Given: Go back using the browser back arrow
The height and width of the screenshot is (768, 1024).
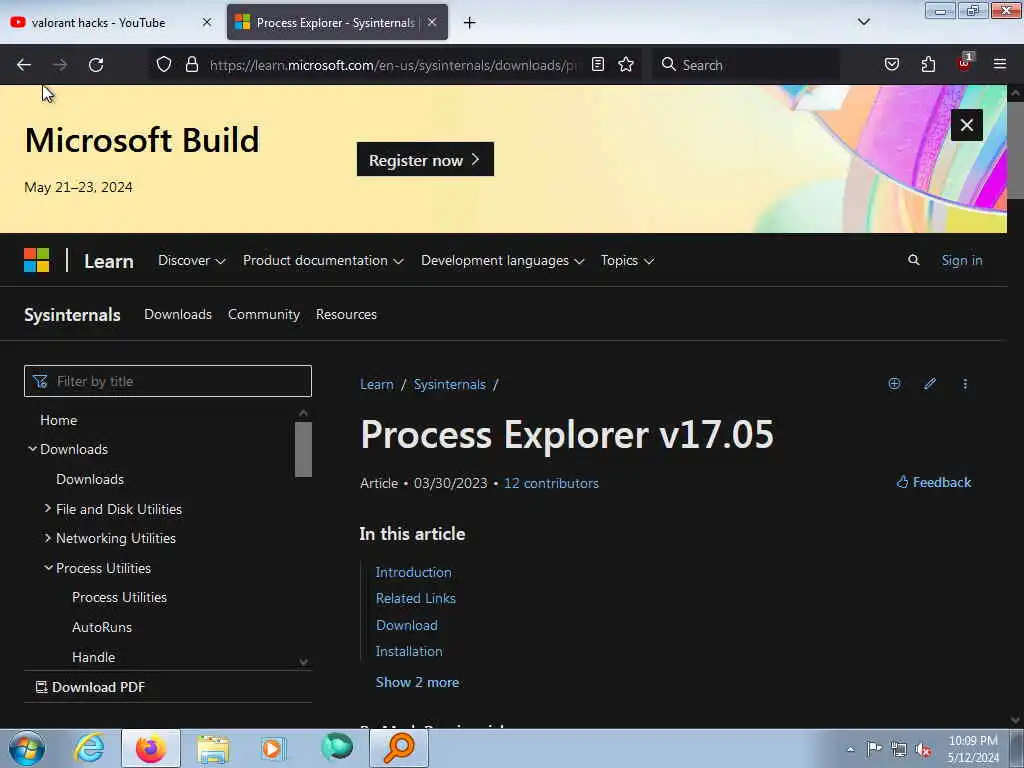Looking at the screenshot, I should pyautogui.click(x=24, y=65).
